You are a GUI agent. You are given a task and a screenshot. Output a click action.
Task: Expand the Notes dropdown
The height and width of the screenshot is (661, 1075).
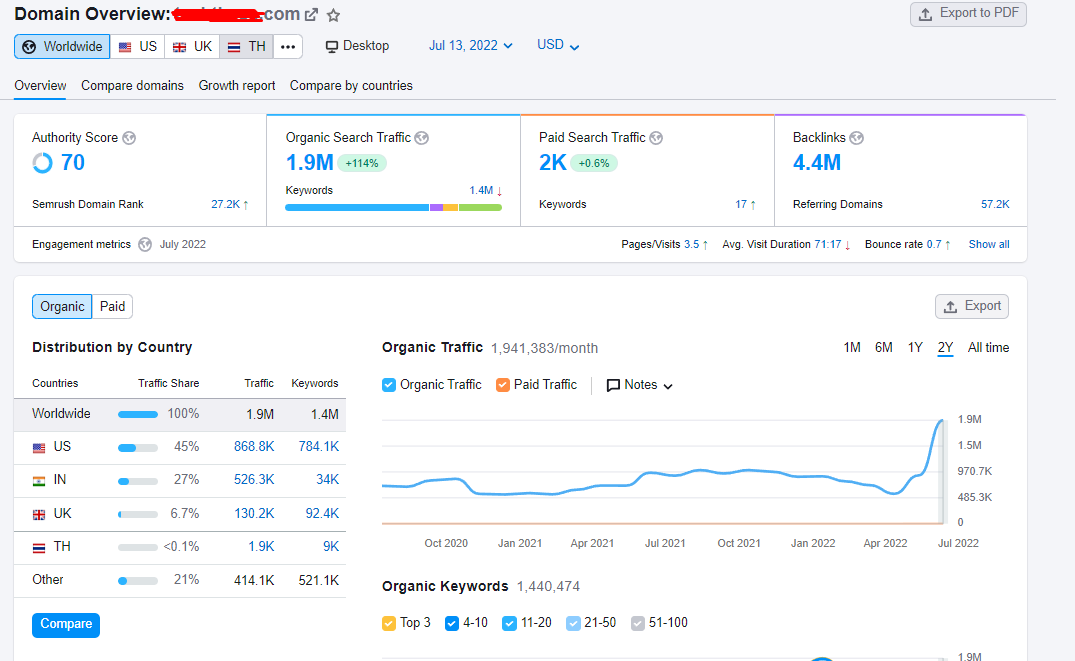640,385
